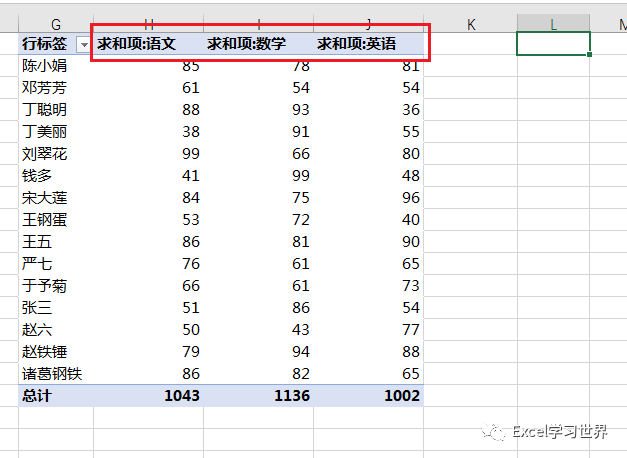Screen dimensions: 627x458
Task: Select the name cell 王钢蛋
Action: tap(56, 220)
